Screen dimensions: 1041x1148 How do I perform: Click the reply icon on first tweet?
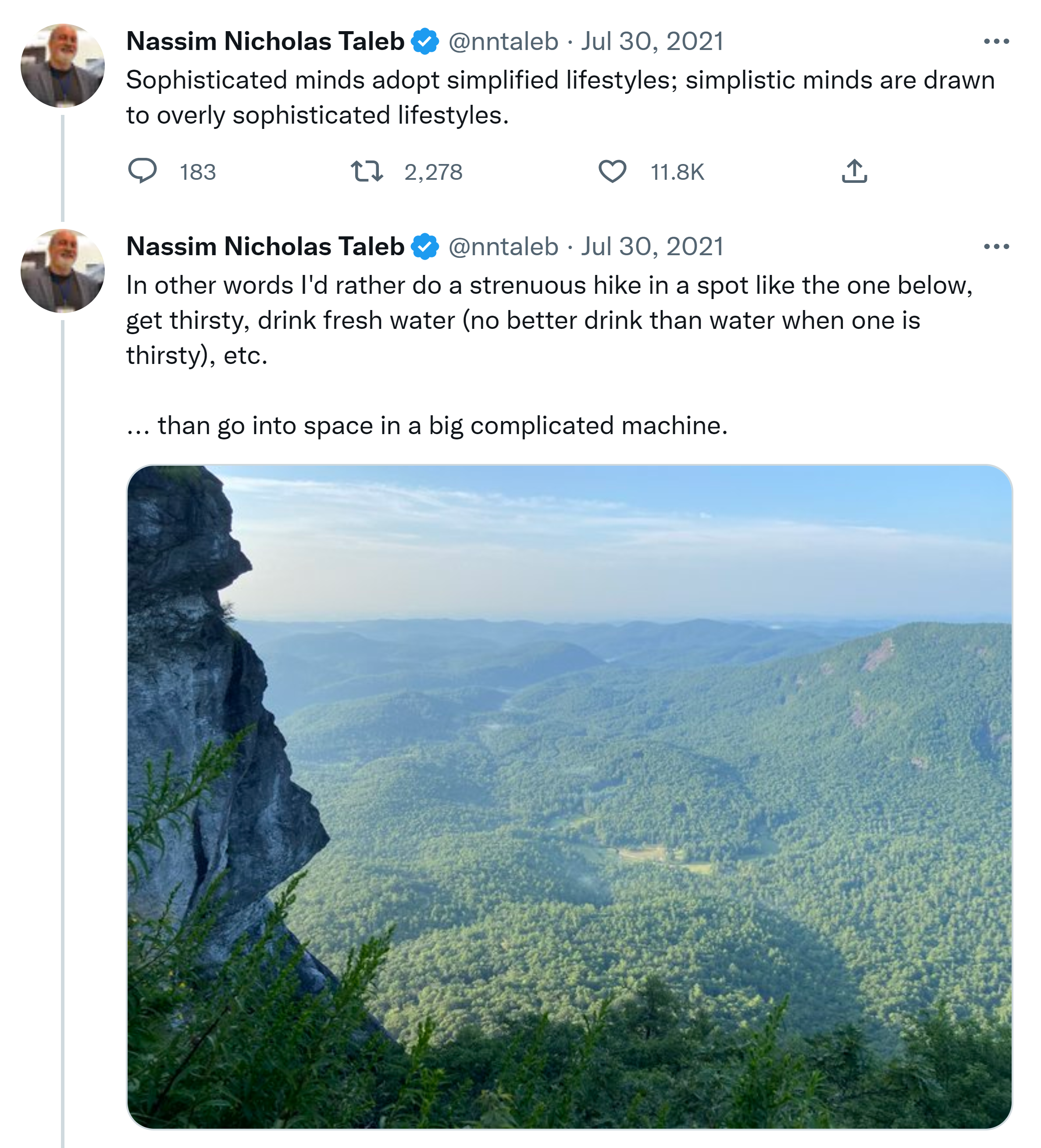[142, 171]
